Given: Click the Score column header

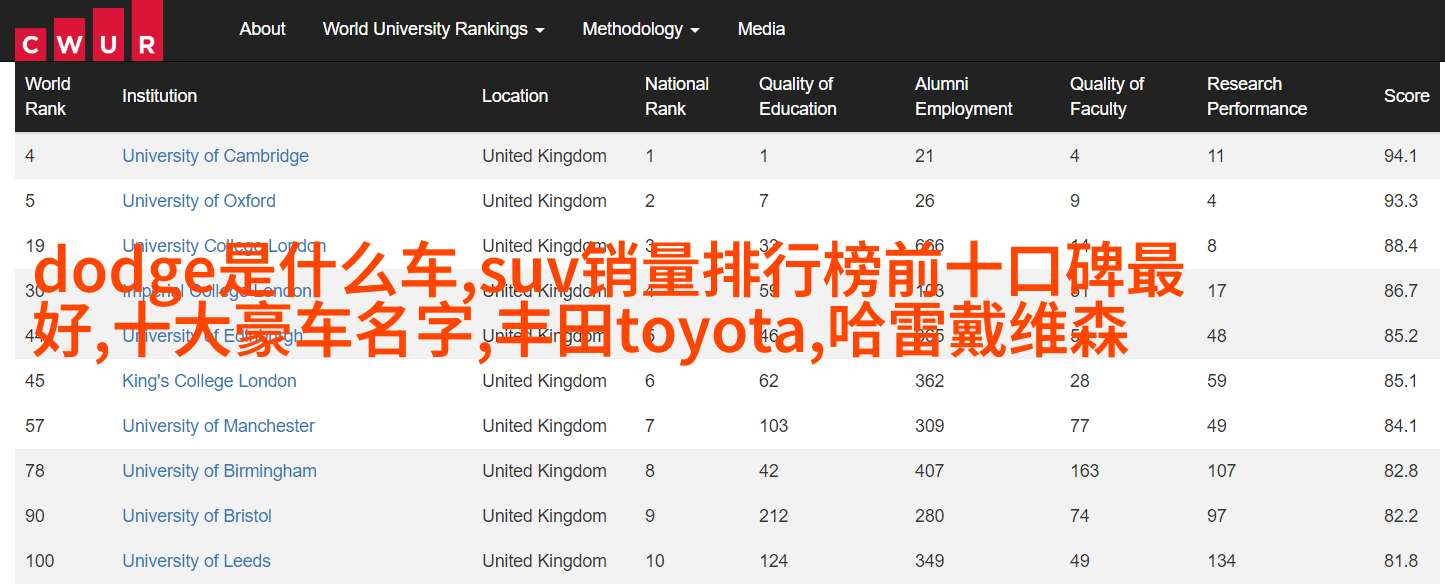Looking at the screenshot, I should [x=1407, y=96].
